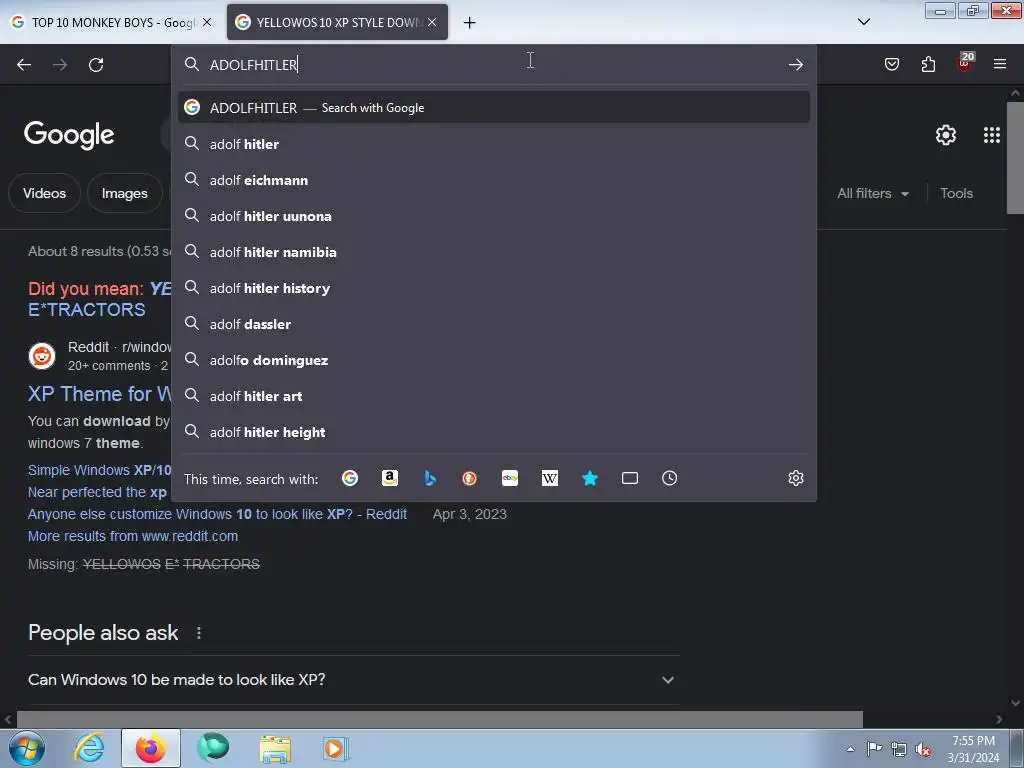Open the Tools button
Image resolution: width=1024 pixels, height=768 pixels.
[x=956, y=193]
